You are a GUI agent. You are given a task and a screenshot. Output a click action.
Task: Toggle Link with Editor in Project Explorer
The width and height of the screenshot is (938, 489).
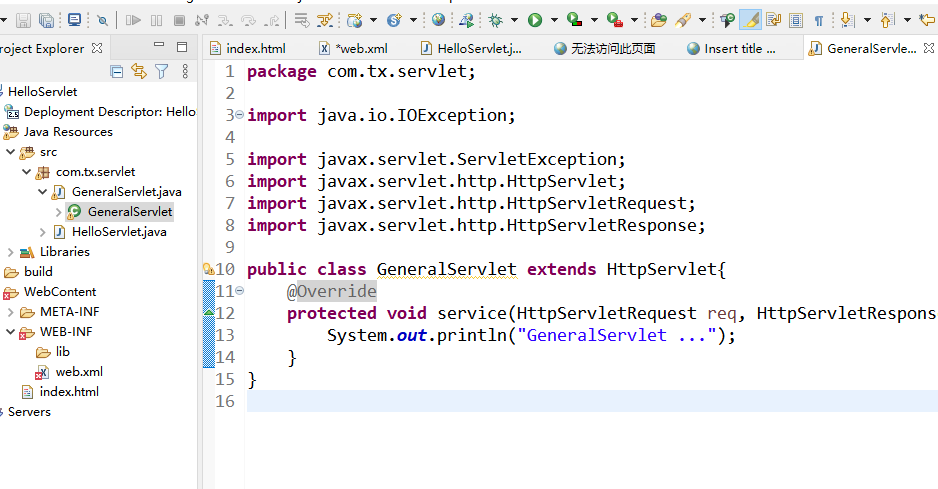click(139, 72)
